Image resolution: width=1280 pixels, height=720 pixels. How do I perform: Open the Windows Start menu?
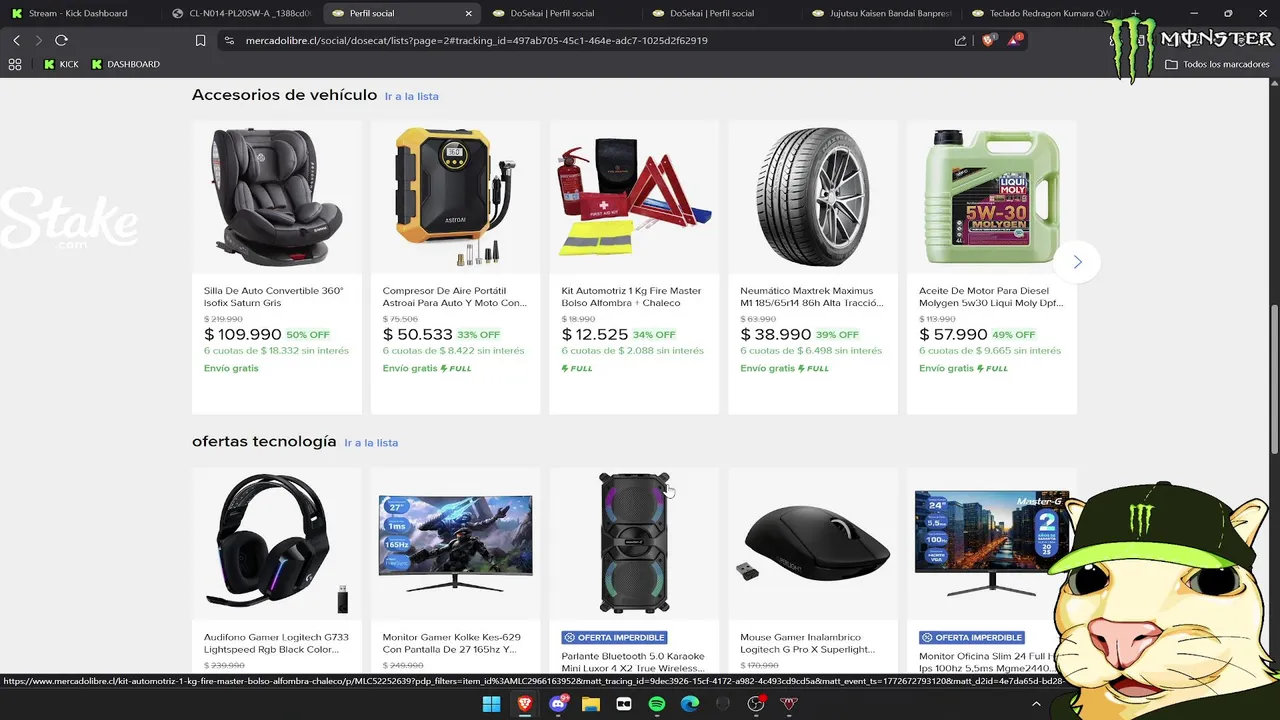492,704
